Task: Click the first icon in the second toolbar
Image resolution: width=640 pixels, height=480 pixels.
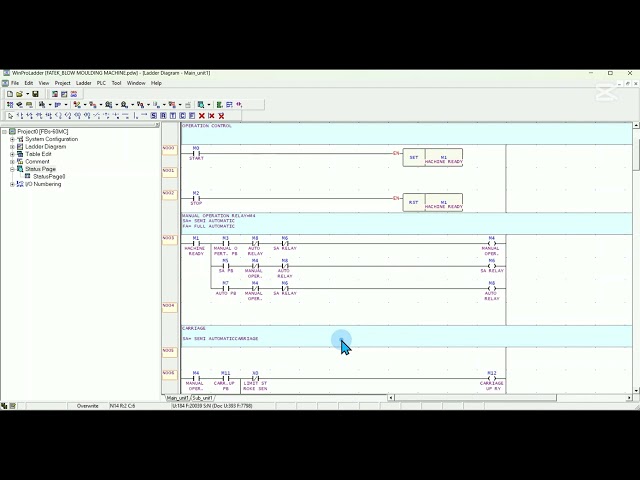Action: [x=10, y=105]
